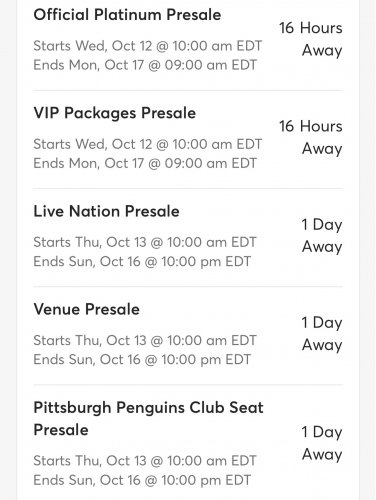Tap Penguins Club Seat '1 Day Away' label

click(322, 443)
